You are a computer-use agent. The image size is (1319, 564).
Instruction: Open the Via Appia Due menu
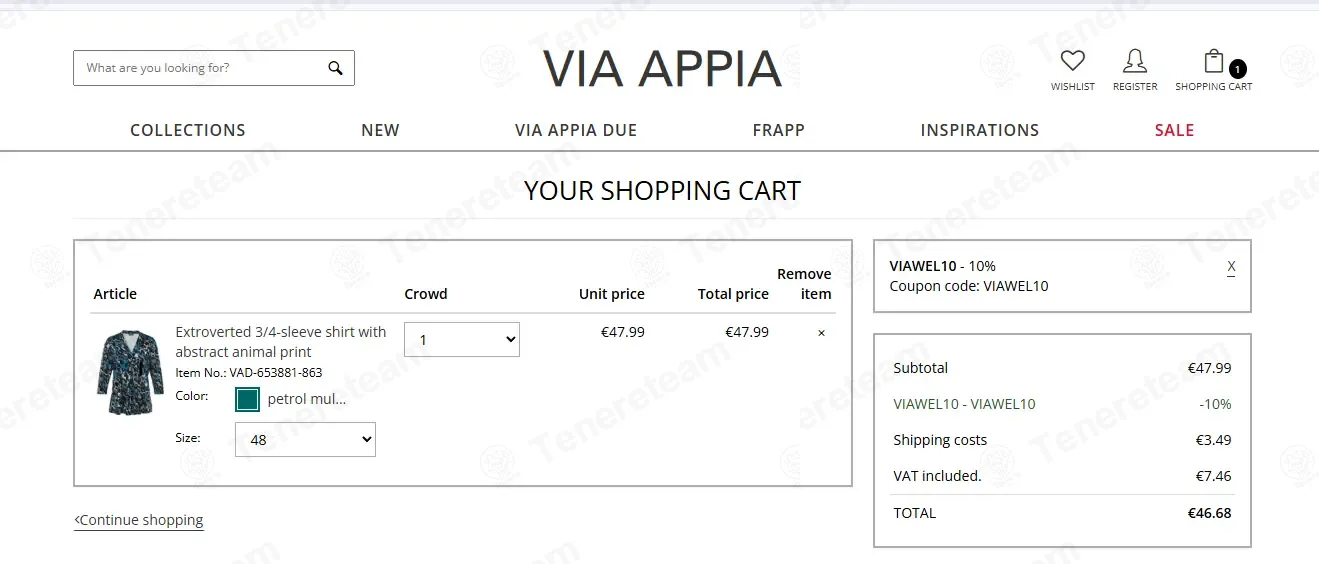pos(576,130)
